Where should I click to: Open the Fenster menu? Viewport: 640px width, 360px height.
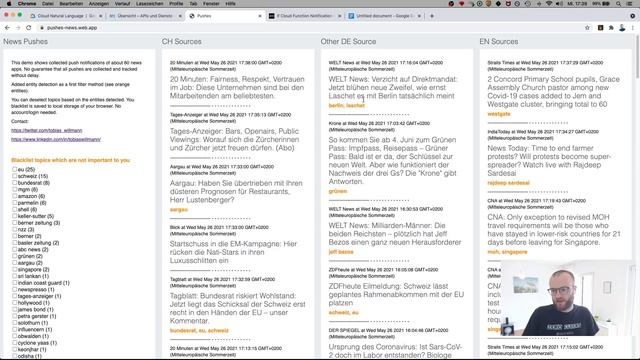click(x=211, y=4)
